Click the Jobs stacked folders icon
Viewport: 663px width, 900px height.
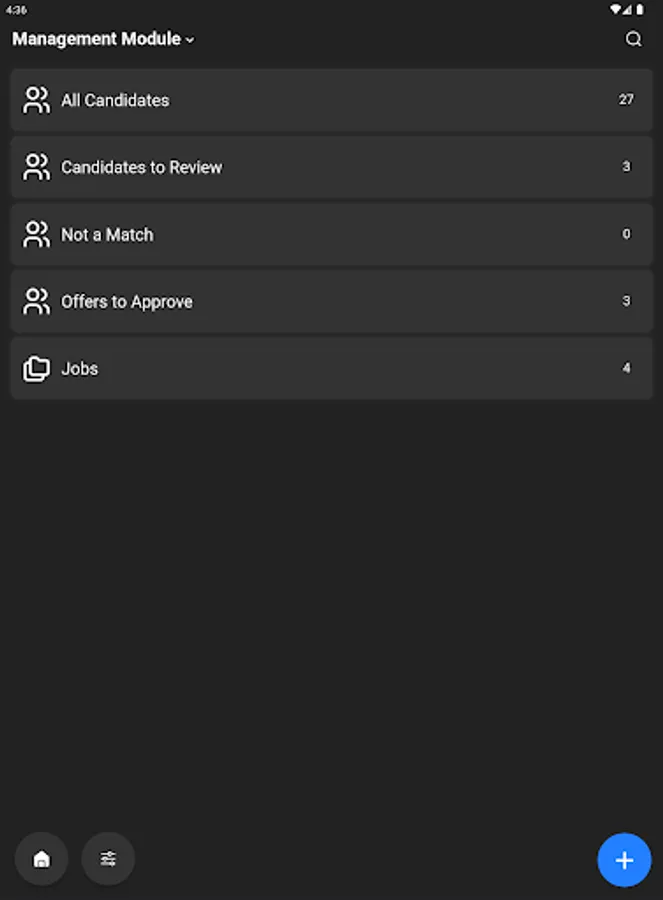37,369
